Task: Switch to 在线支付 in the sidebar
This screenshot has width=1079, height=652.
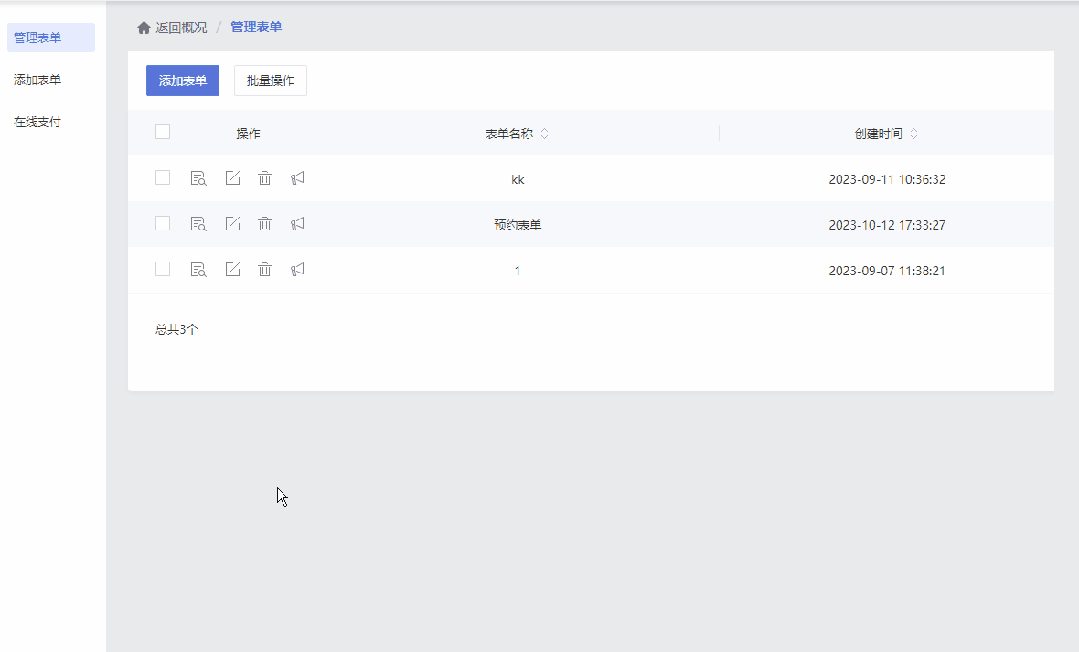Action: (x=38, y=122)
